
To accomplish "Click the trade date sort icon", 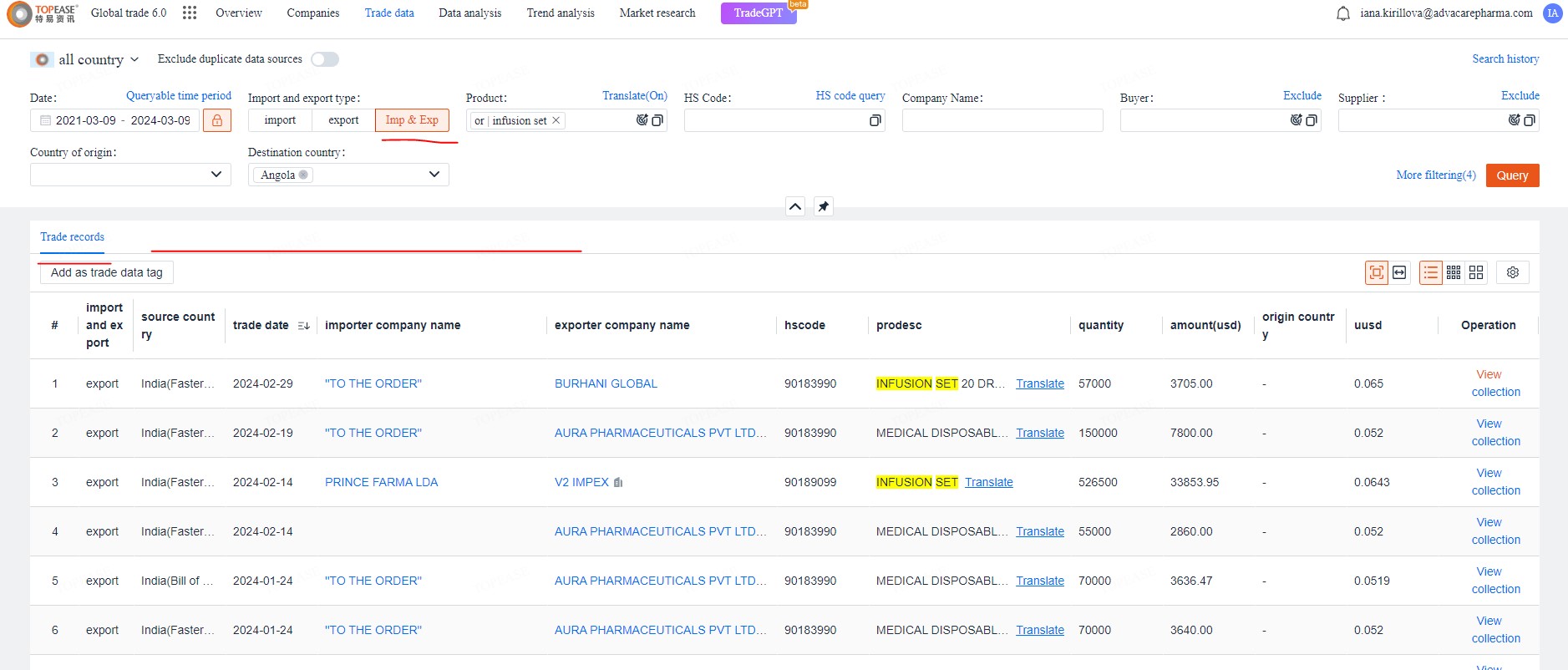I will pos(303,326).
